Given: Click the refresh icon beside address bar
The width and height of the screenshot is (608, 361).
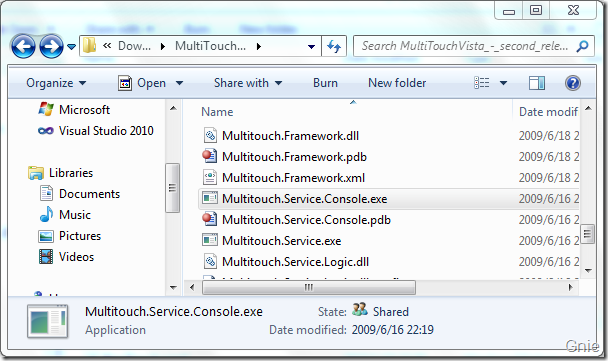Looking at the screenshot, I should coord(334,47).
